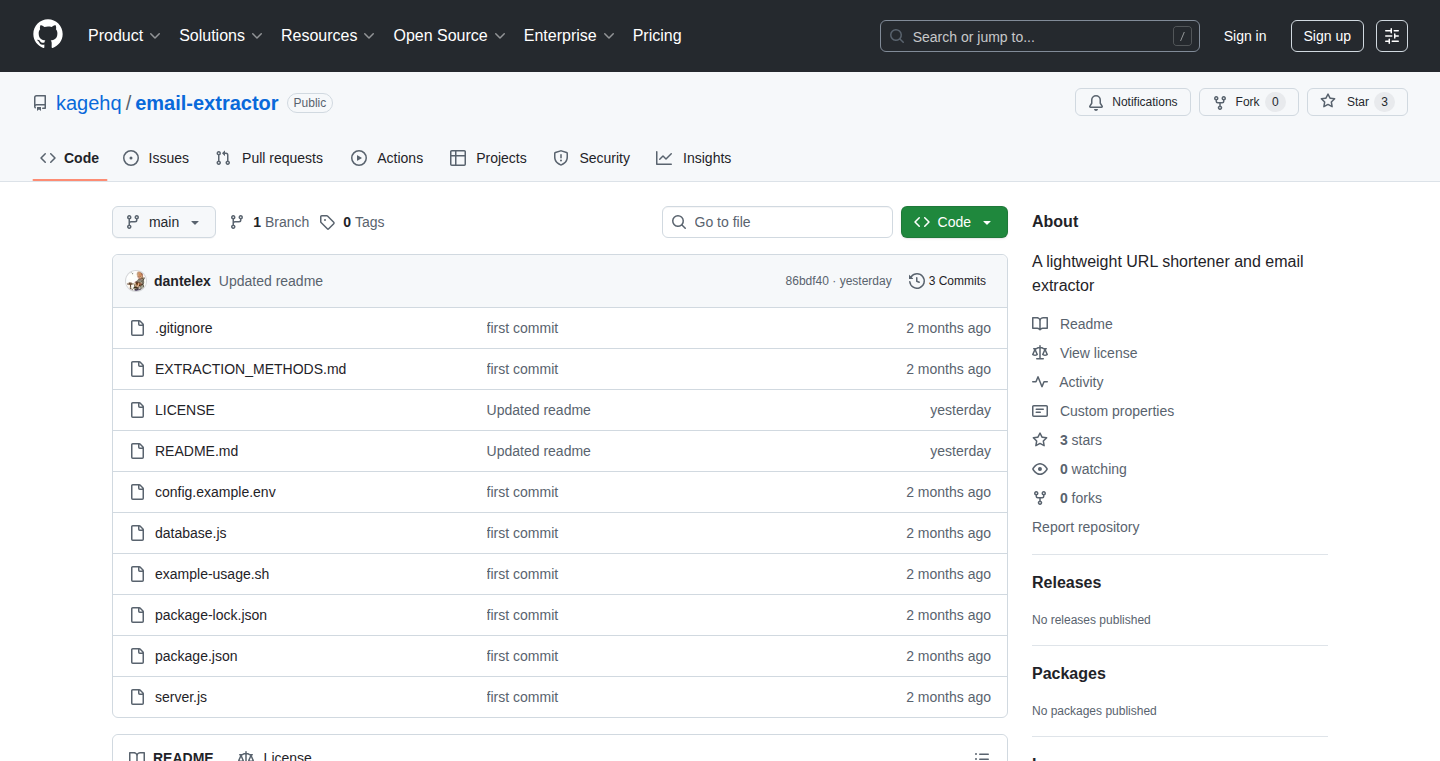Viewport: 1440px width, 761px height.
Task: Open the Updated readme latest commit message
Action: (271, 281)
